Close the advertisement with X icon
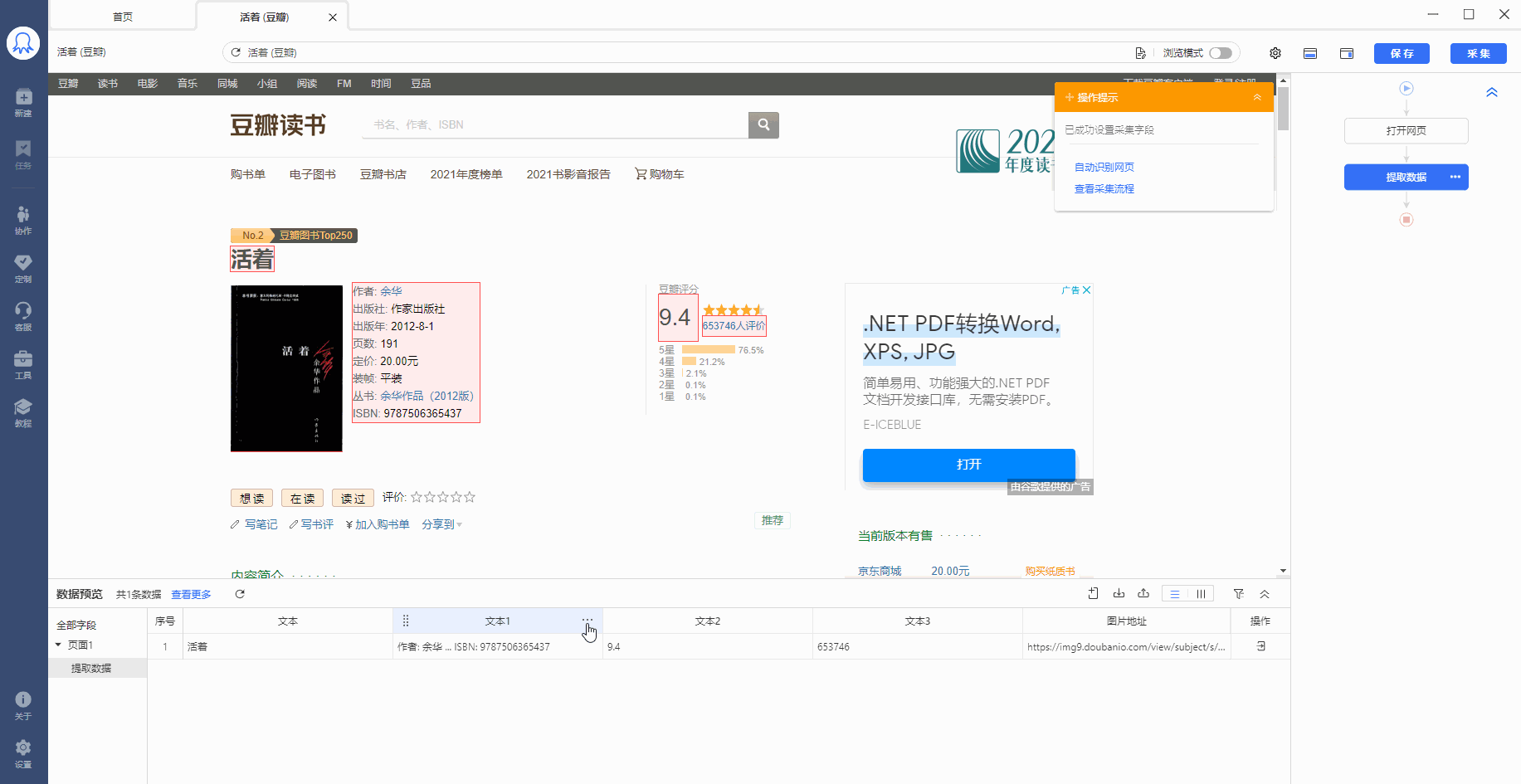Image resolution: width=1521 pixels, height=784 pixels. click(x=1087, y=290)
